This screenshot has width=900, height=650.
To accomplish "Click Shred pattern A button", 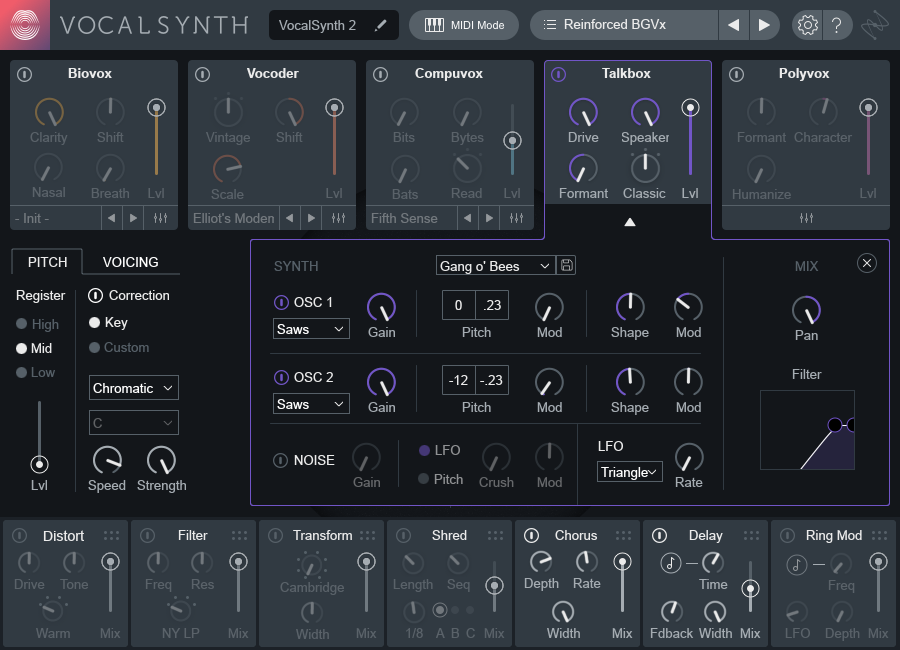I will click(x=440, y=610).
